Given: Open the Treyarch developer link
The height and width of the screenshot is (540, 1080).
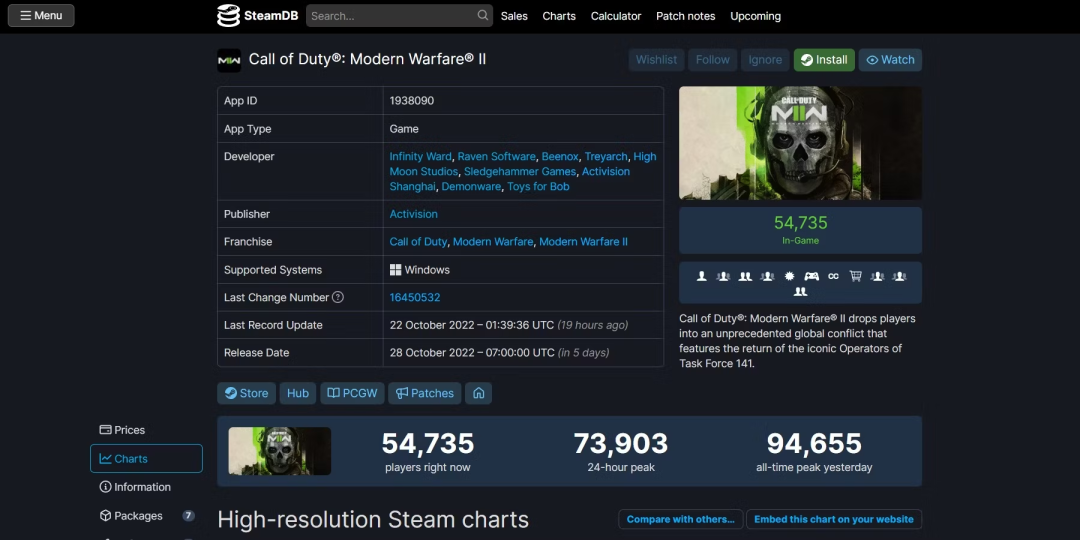Looking at the screenshot, I should coord(606,156).
